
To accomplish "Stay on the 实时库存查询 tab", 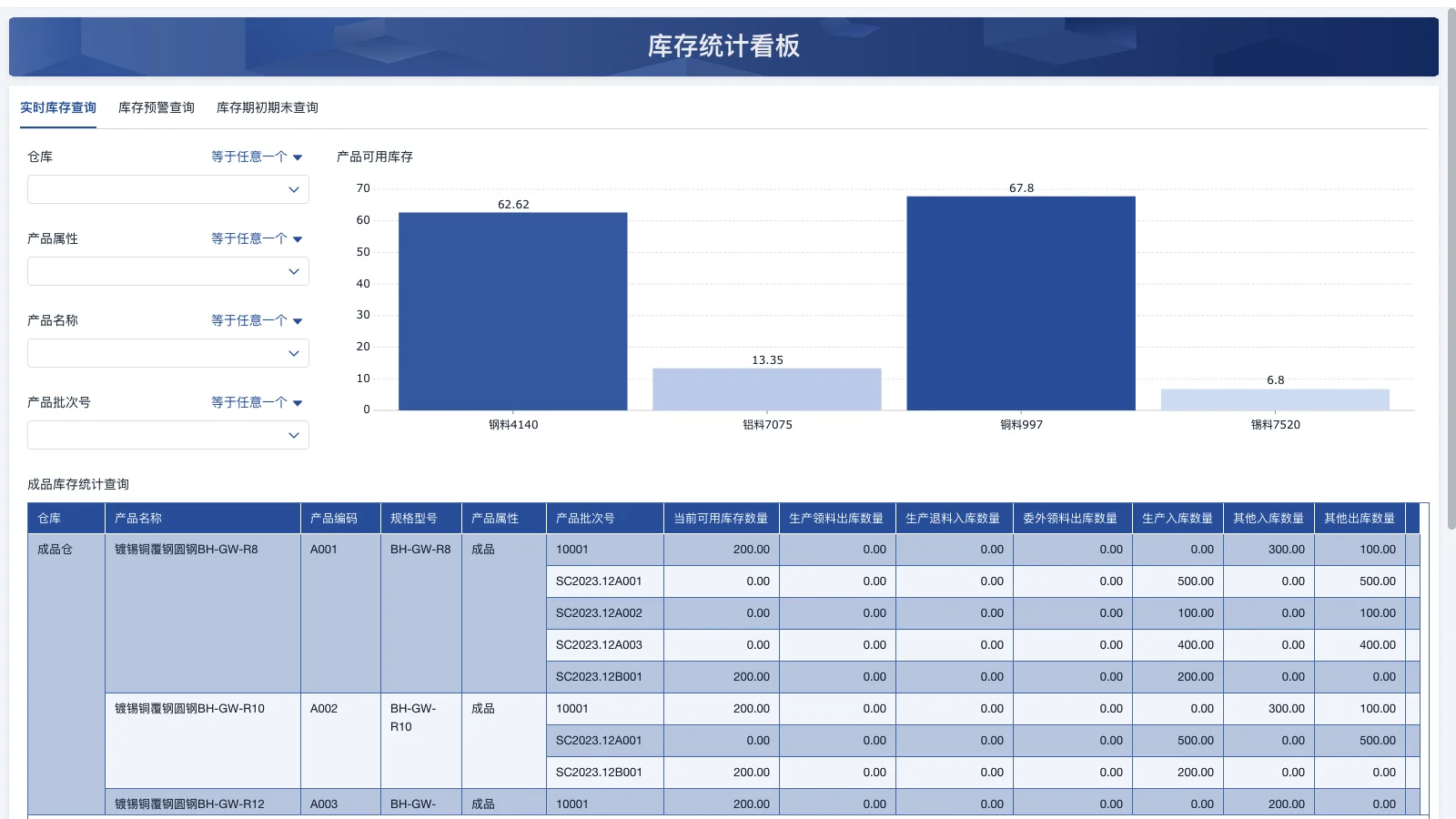I will point(57,107).
